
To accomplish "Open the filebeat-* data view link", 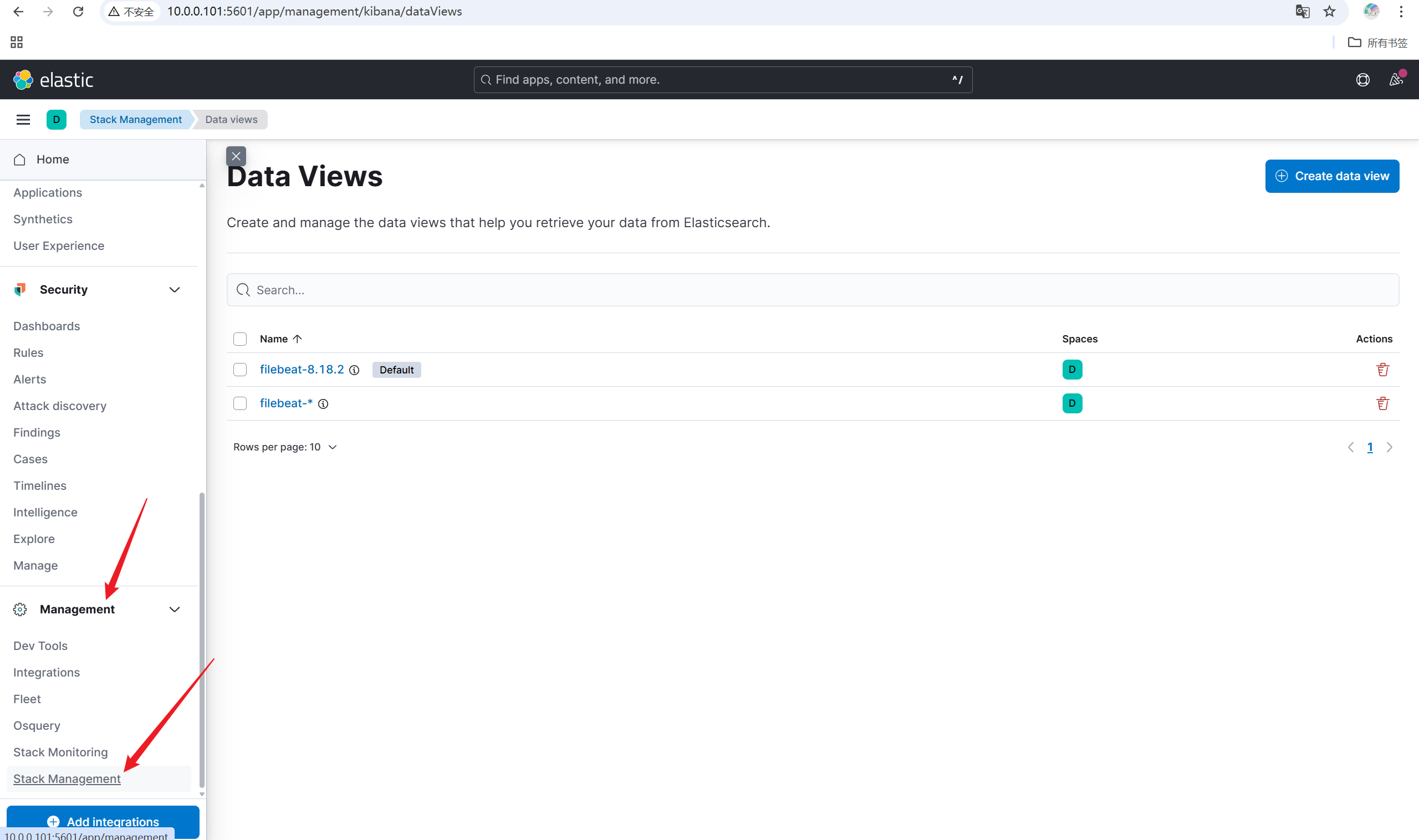I will point(286,403).
